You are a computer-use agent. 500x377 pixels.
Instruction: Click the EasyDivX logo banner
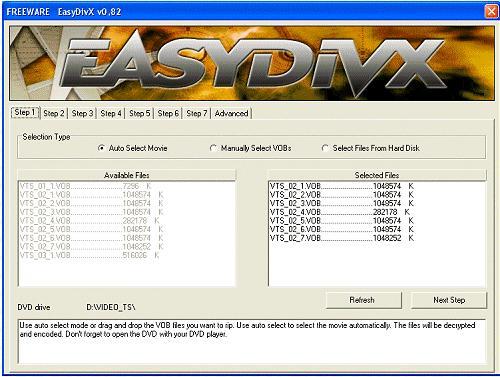coord(252,63)
